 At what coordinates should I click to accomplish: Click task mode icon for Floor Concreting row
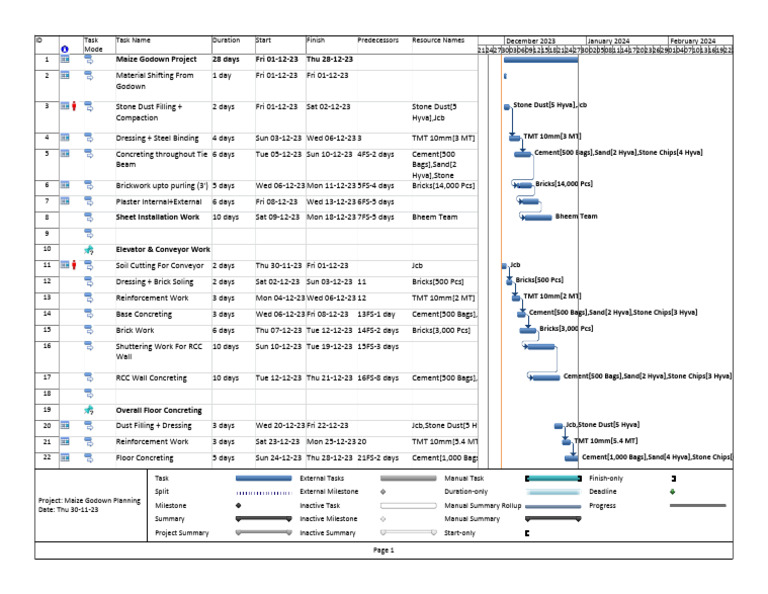tap(89, 457)
